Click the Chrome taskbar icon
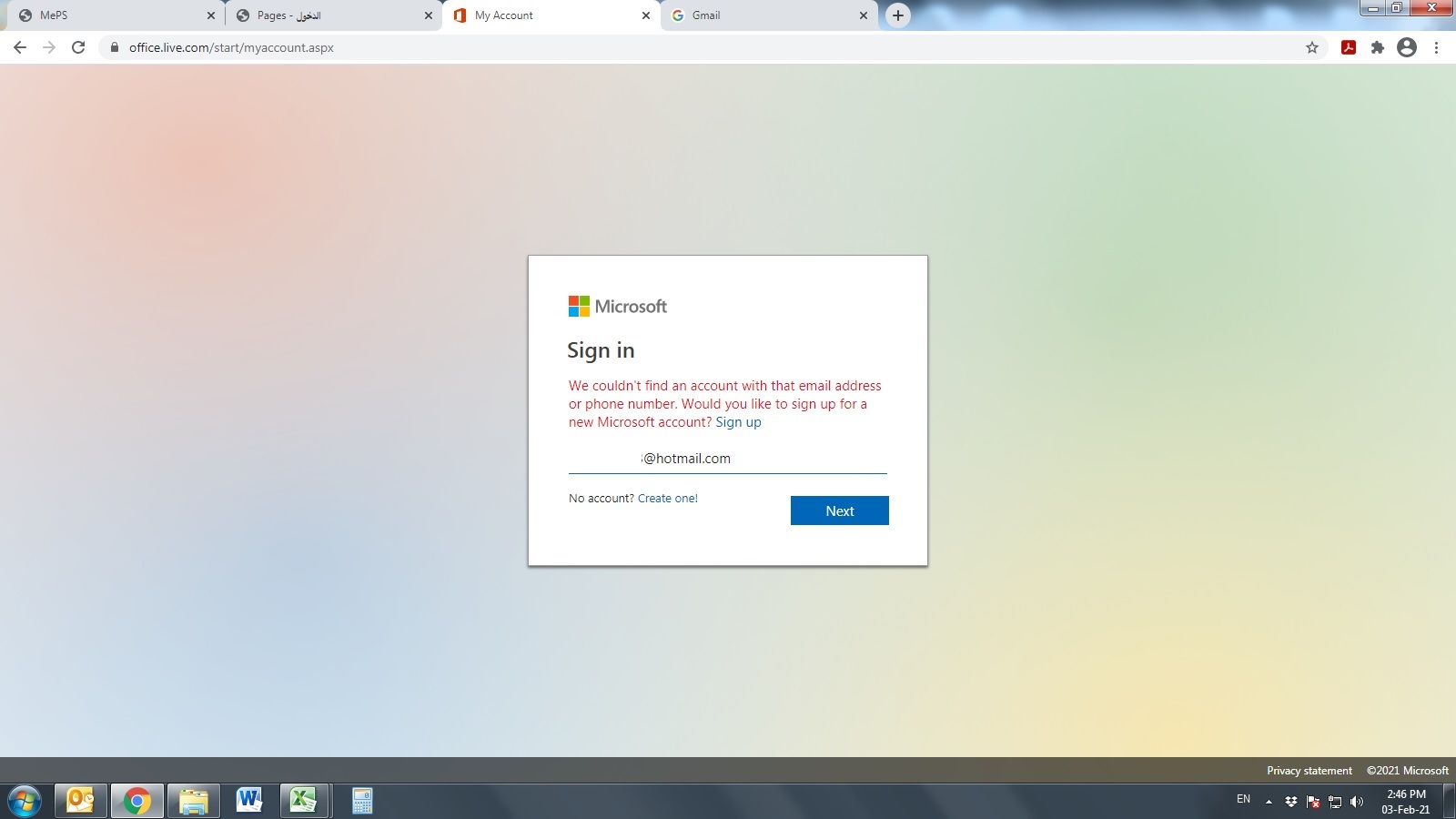 (137, 801)
